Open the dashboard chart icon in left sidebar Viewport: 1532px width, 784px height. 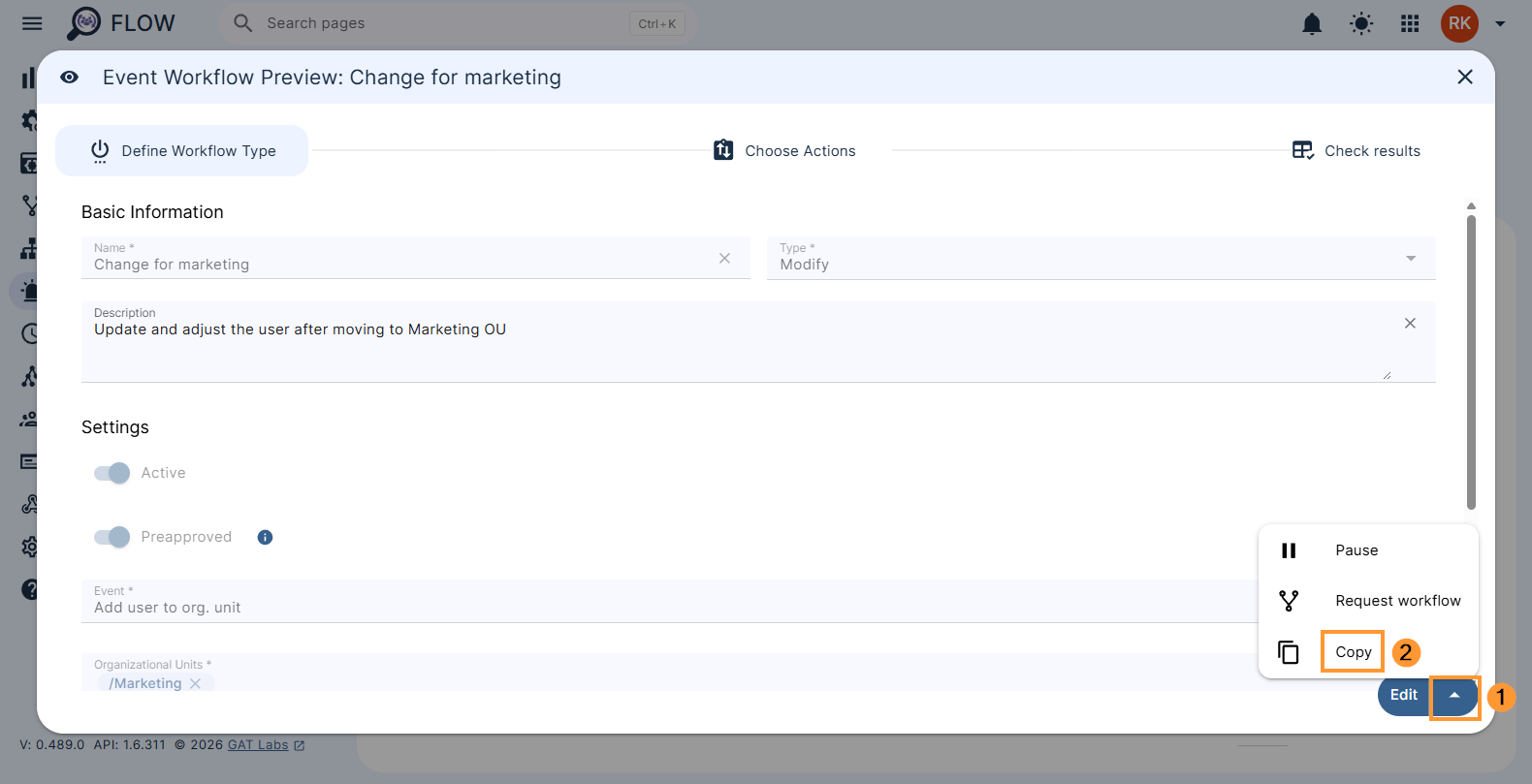coord(29,78)
